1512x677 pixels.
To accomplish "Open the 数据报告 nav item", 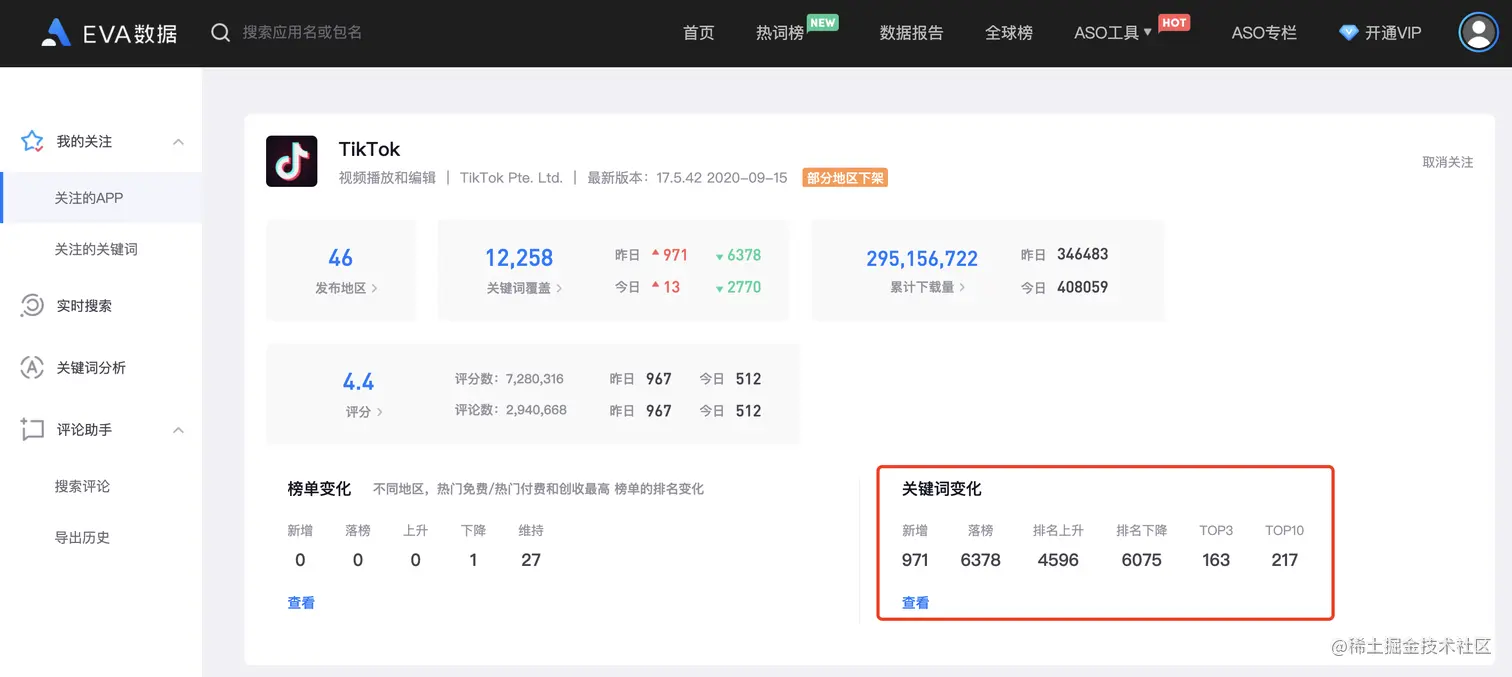I will (911, 33).
